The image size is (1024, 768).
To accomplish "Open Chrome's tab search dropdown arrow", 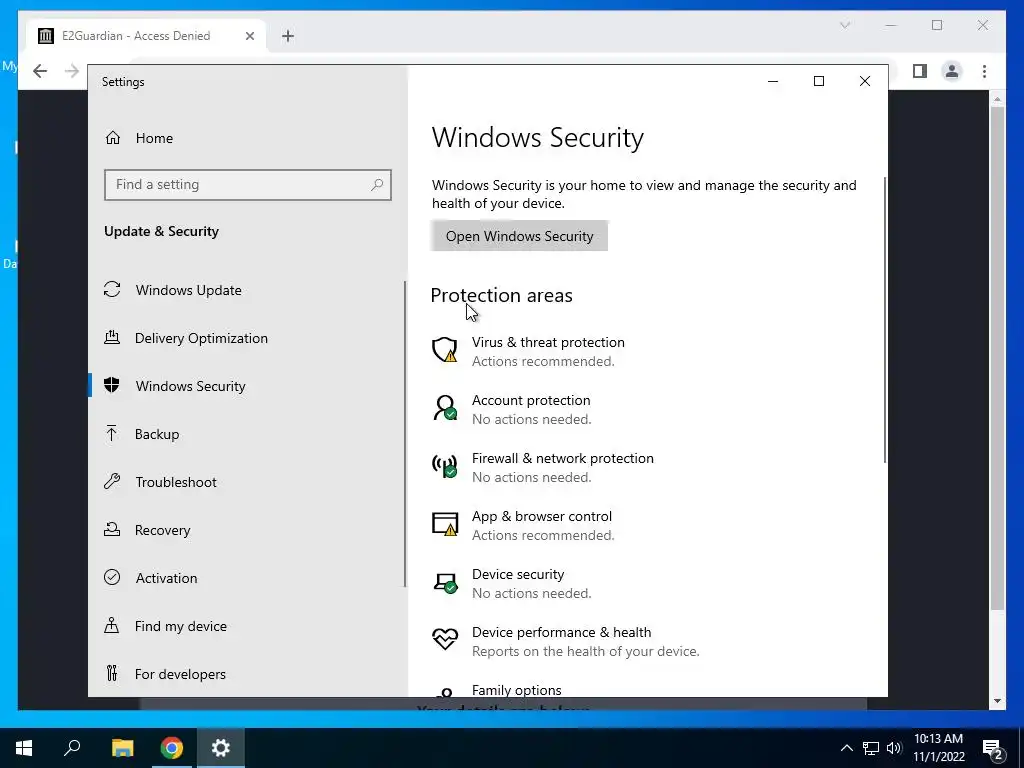I will [x=844, y=25].
